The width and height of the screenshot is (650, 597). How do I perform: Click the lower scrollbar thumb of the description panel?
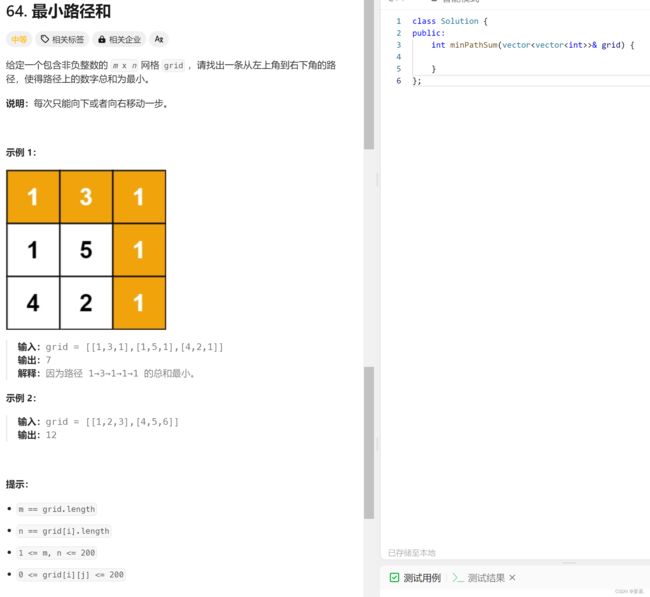coord(369,442)
